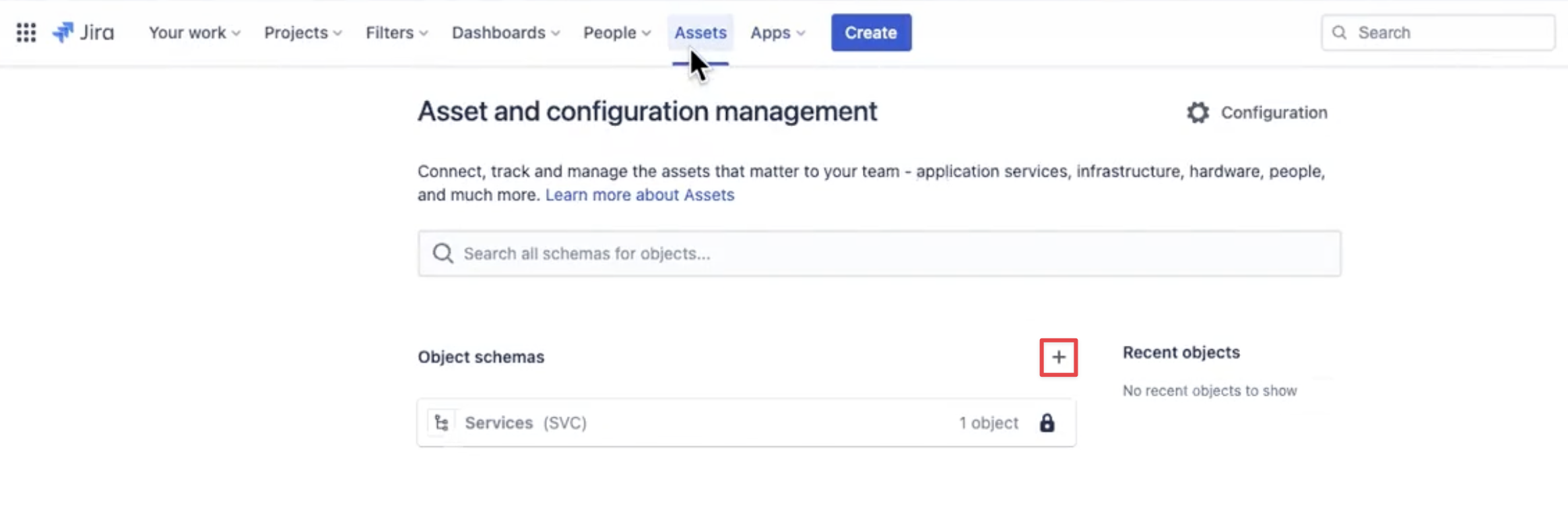The height and width of the screenshot is (519, 1568).
Task: Follow the Learn more about Assets link
Action: 639,195
